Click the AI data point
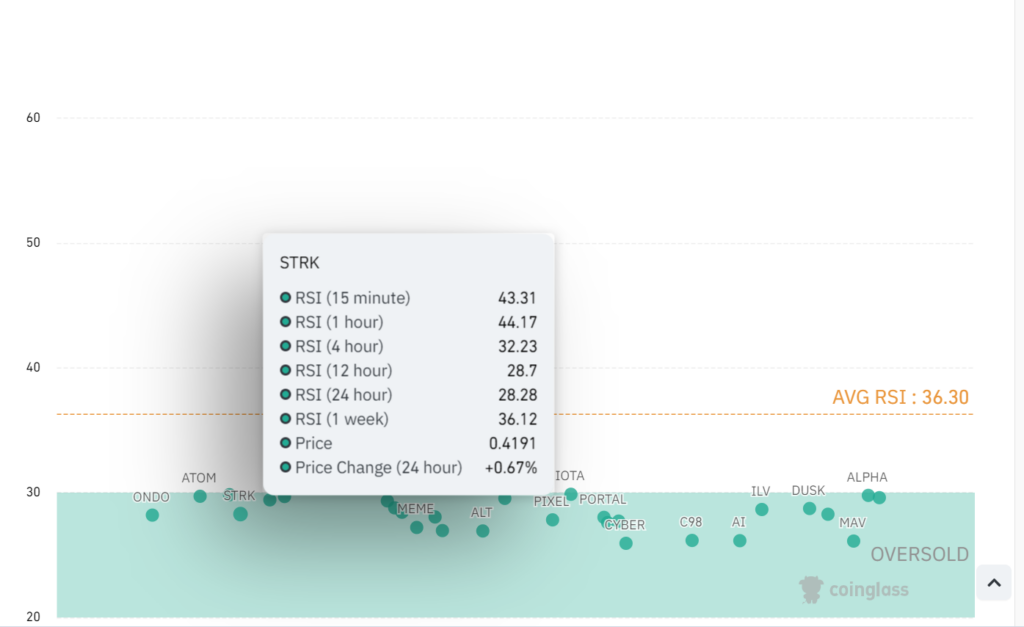1024x627 pixels. tap(740, 540)
